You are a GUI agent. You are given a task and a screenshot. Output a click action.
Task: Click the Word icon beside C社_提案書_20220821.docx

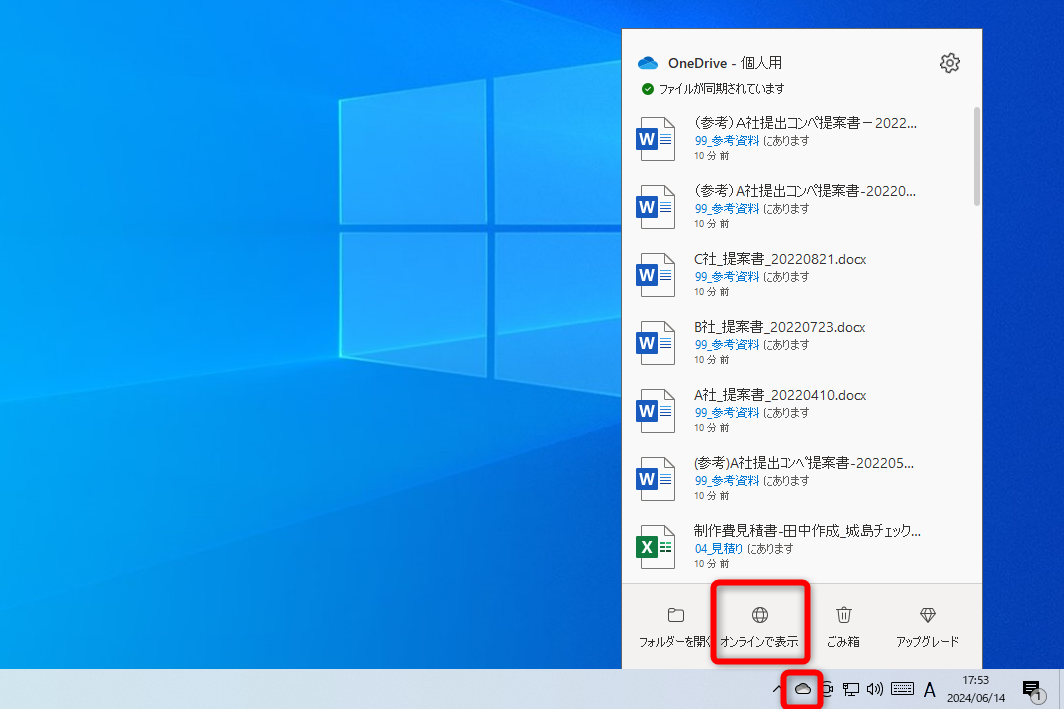(x=655, y=274)
